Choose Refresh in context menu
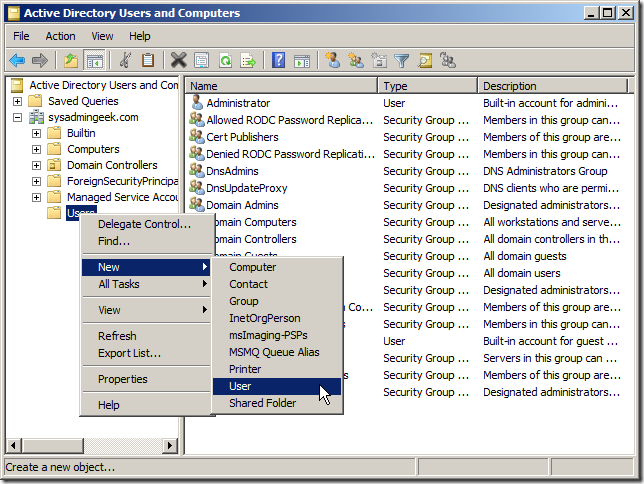Screen dimensions: 644x484 coord(146,336)
